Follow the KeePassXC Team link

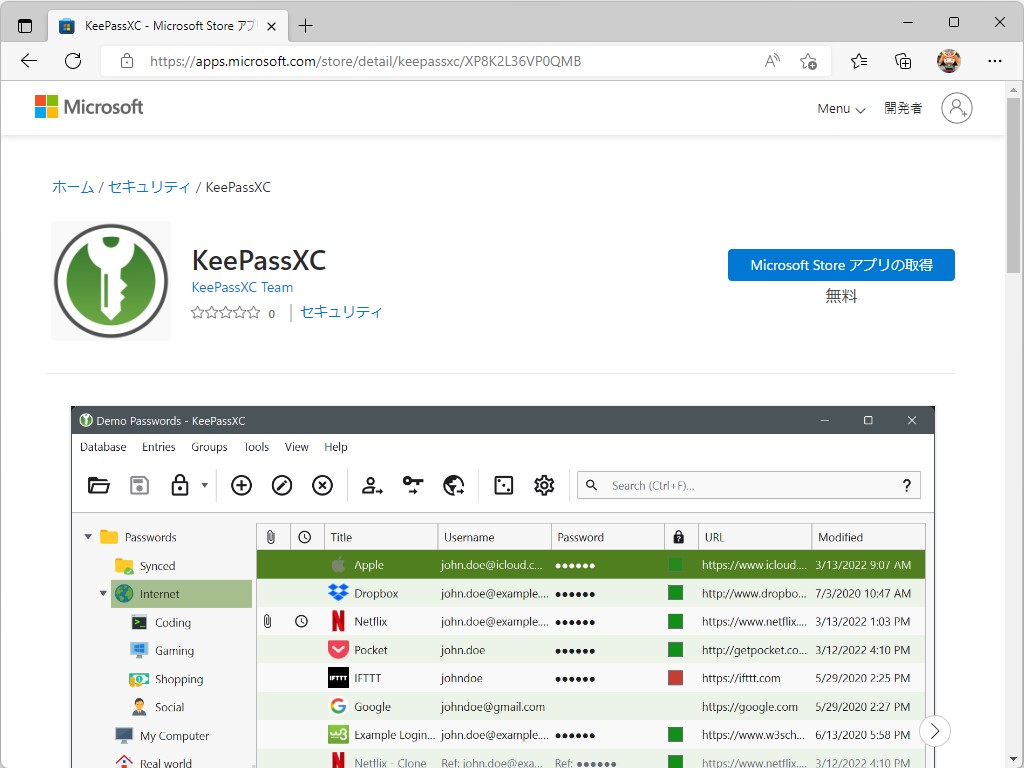(241, 287)
